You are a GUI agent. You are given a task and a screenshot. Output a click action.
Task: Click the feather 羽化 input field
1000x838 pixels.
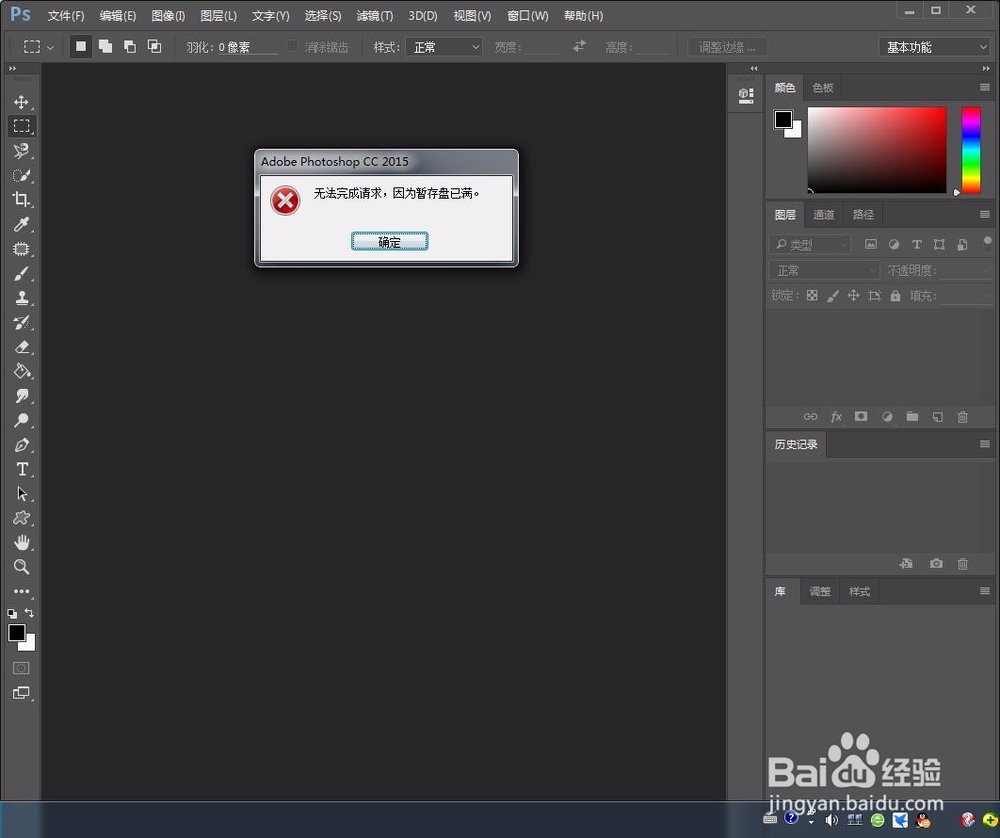247,47
